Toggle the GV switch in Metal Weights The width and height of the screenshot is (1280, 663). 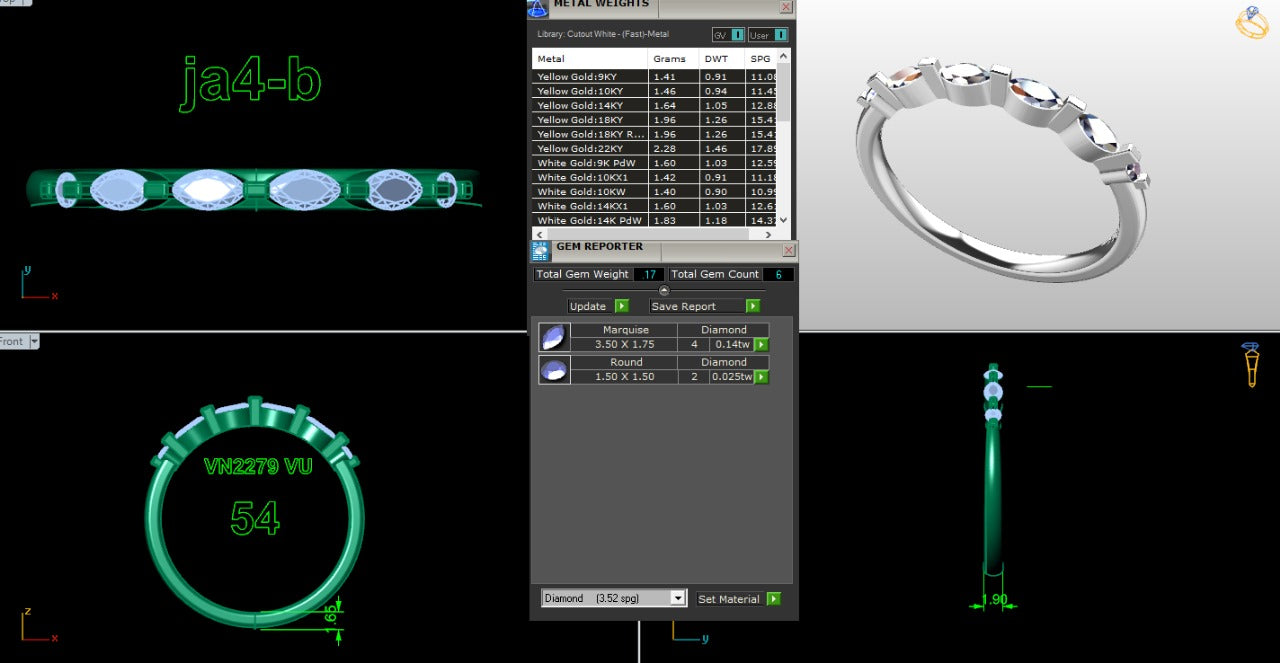[x=728, y=35]
